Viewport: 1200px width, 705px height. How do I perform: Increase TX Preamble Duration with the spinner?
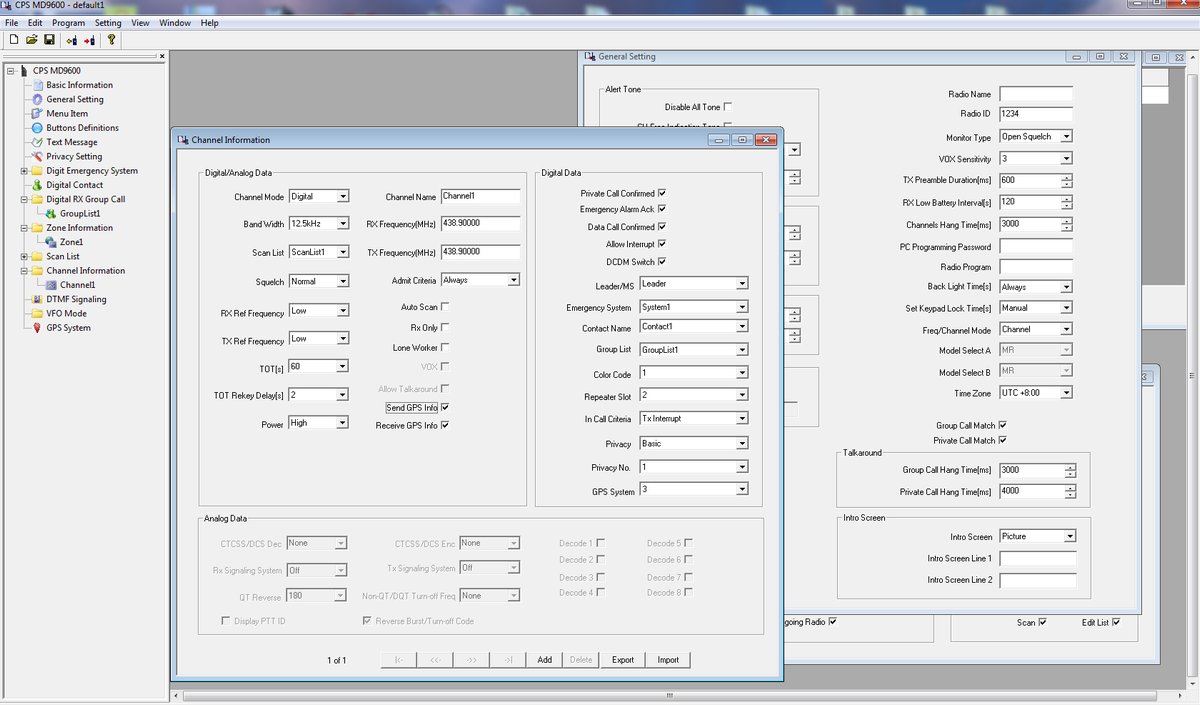click(1067, 177)
